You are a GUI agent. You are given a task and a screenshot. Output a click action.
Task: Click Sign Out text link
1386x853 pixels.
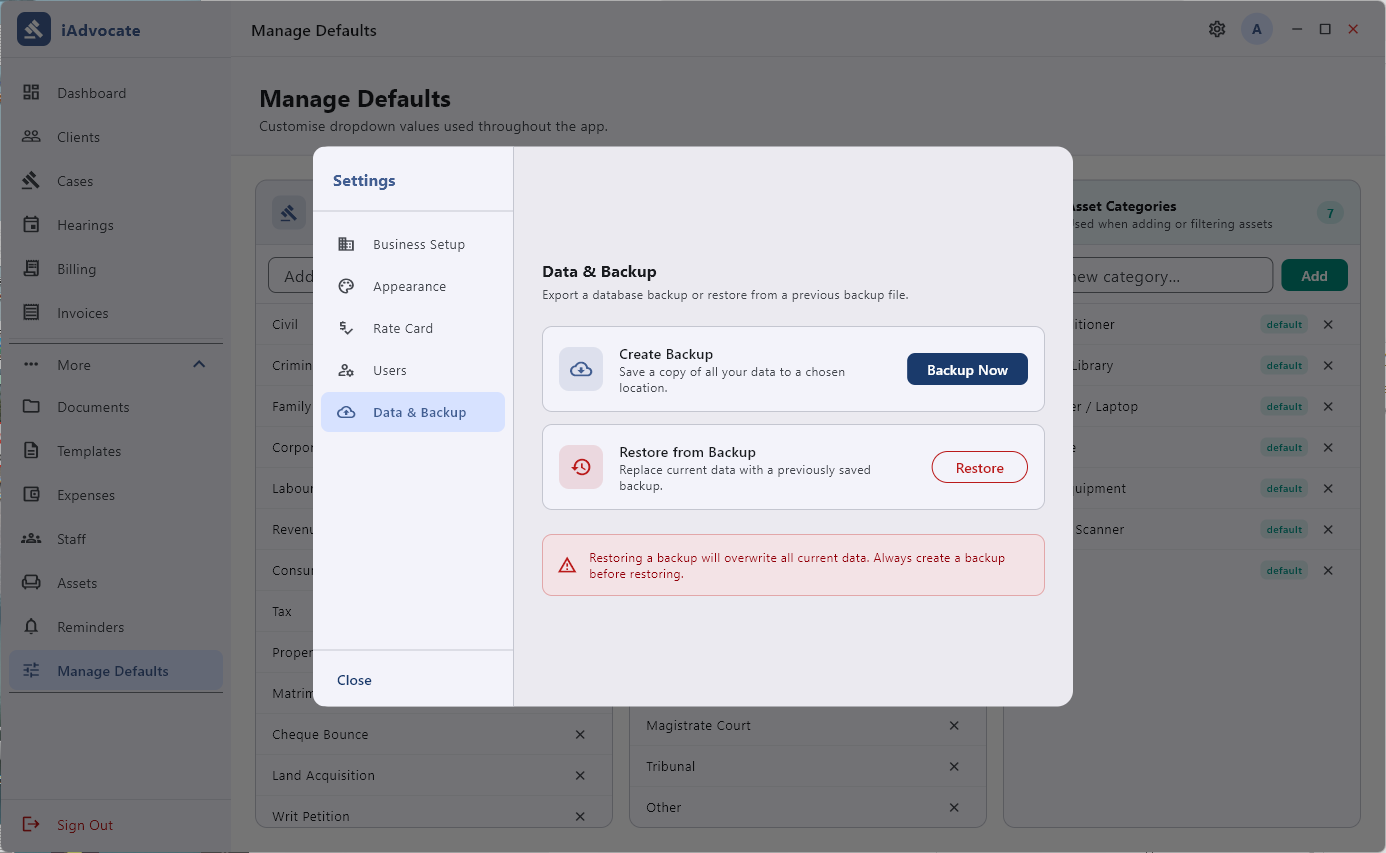click(85, 825)
